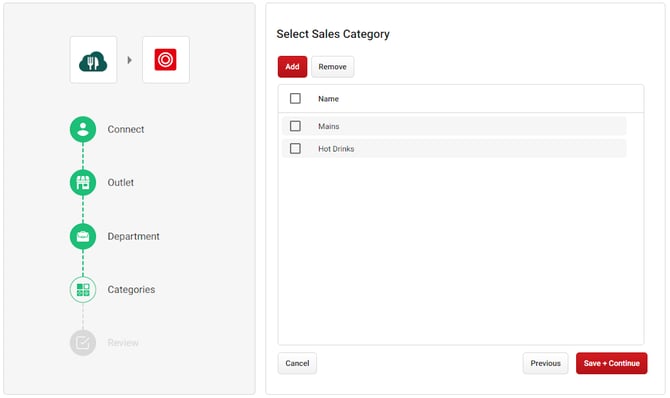670x398 pixels.
Task: Click the Remove button
Action: coord(332,67)
